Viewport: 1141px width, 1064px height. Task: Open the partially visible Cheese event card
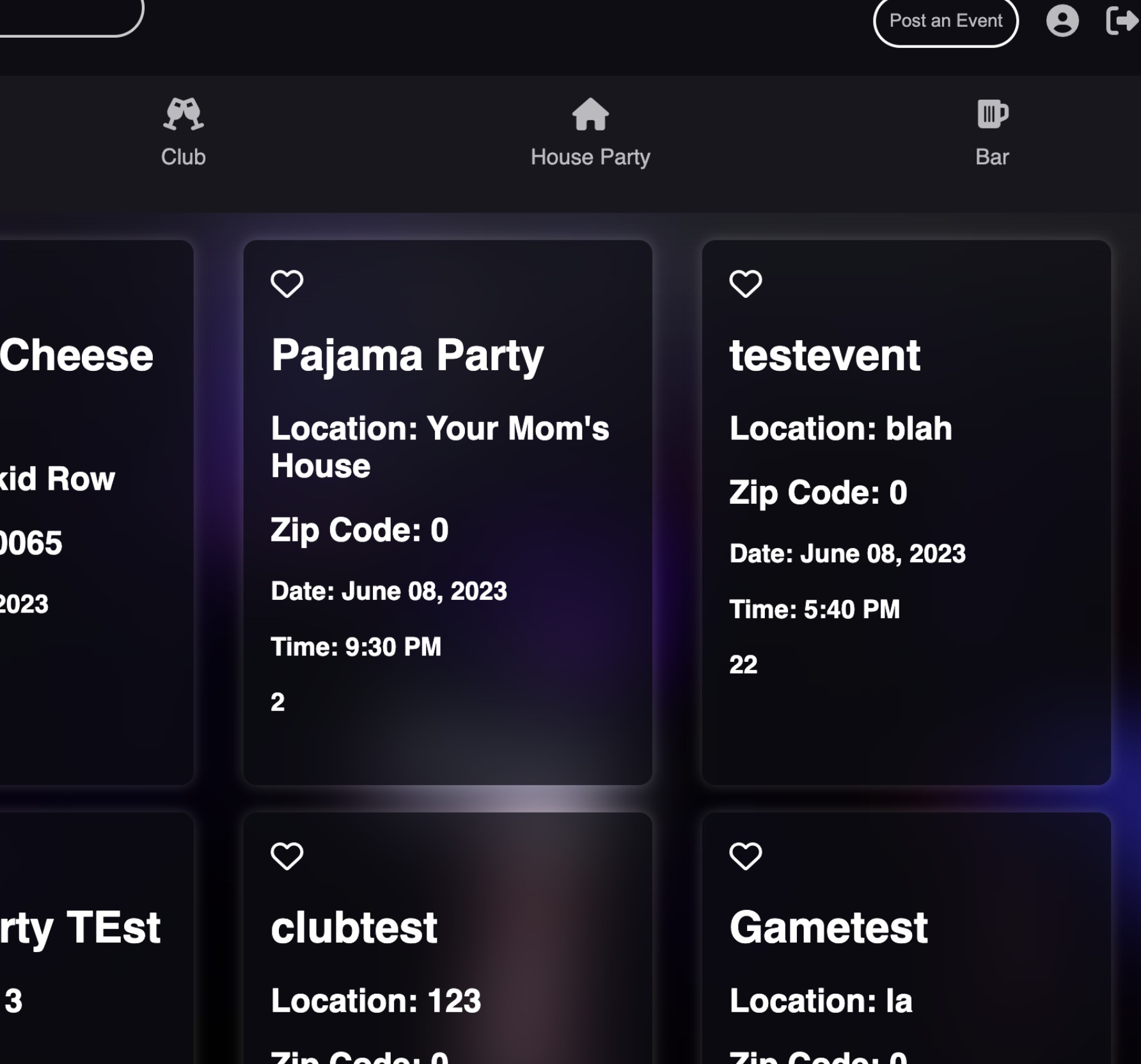pyautogui.click(x=77, y=356)
